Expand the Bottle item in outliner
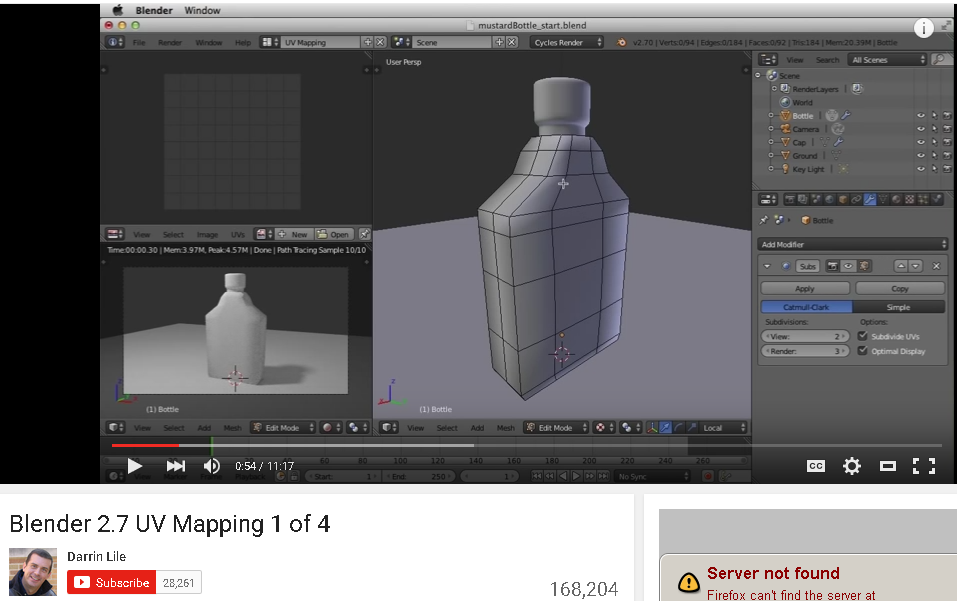Image resolution: width=957 pixels, height=601 pixels. click(771, 115)
